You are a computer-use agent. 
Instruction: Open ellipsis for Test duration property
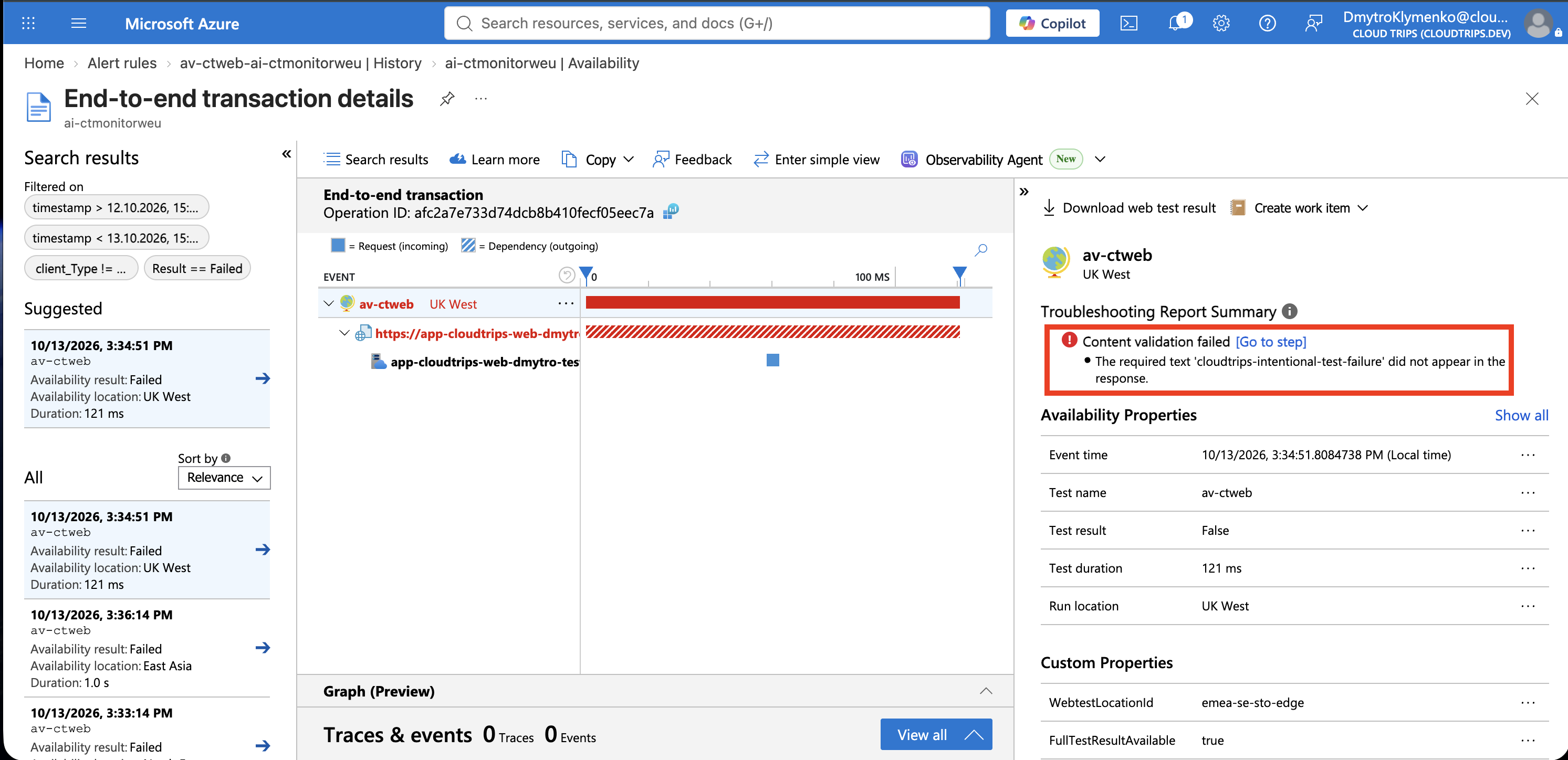coord(1528,568)
